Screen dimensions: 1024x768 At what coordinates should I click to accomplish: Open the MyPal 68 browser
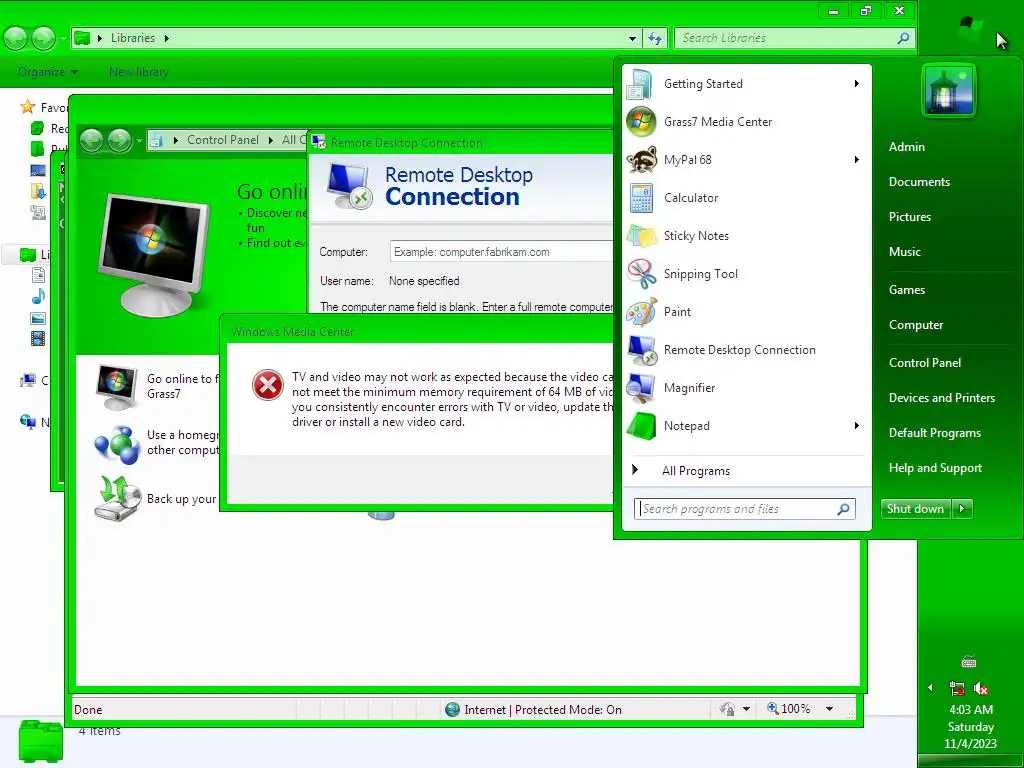click(746, 159)
